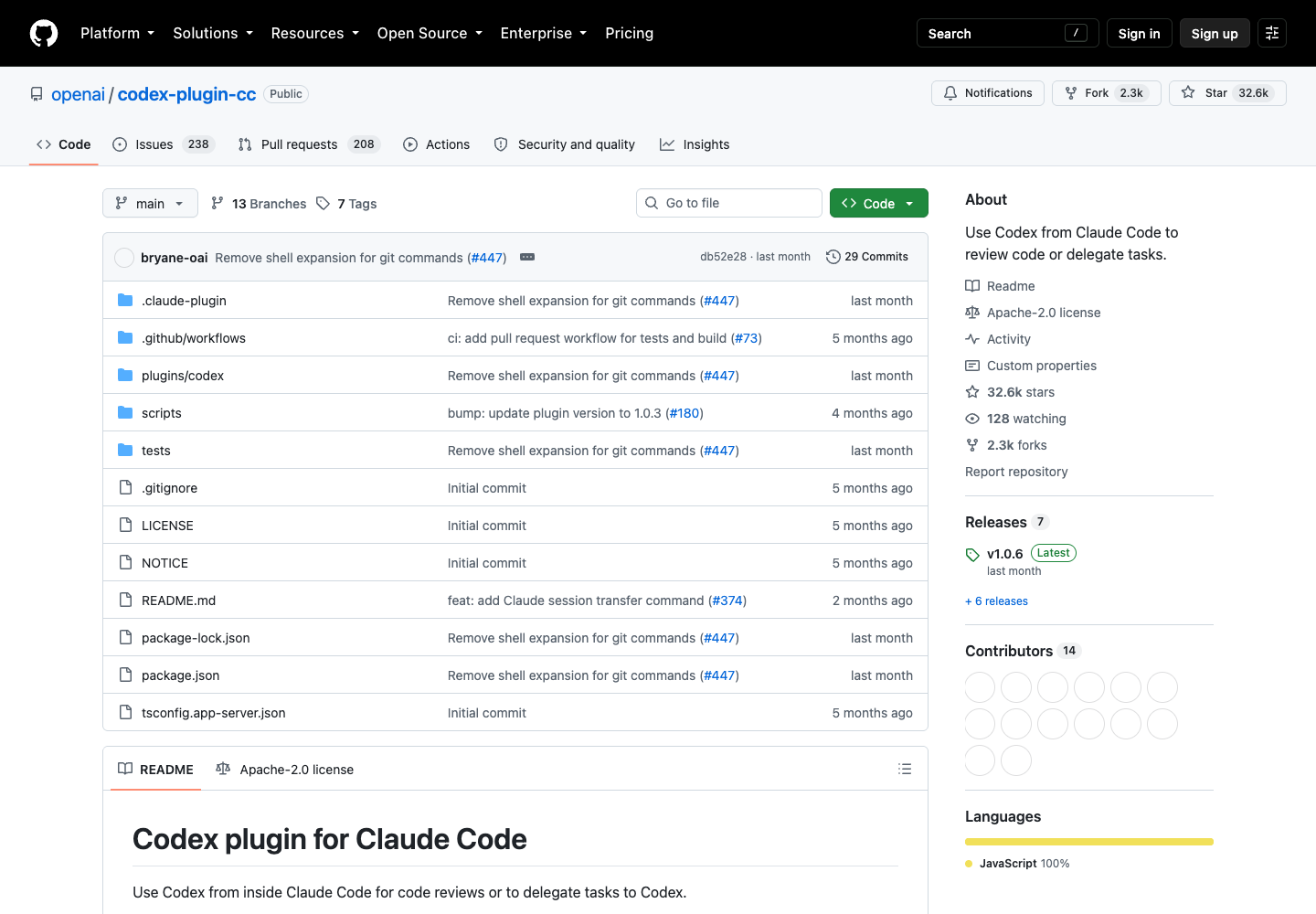Open the Platform dropdown menu
Image resolution: width=1316 pixels, height=914 pixels.
pos(117,33)
